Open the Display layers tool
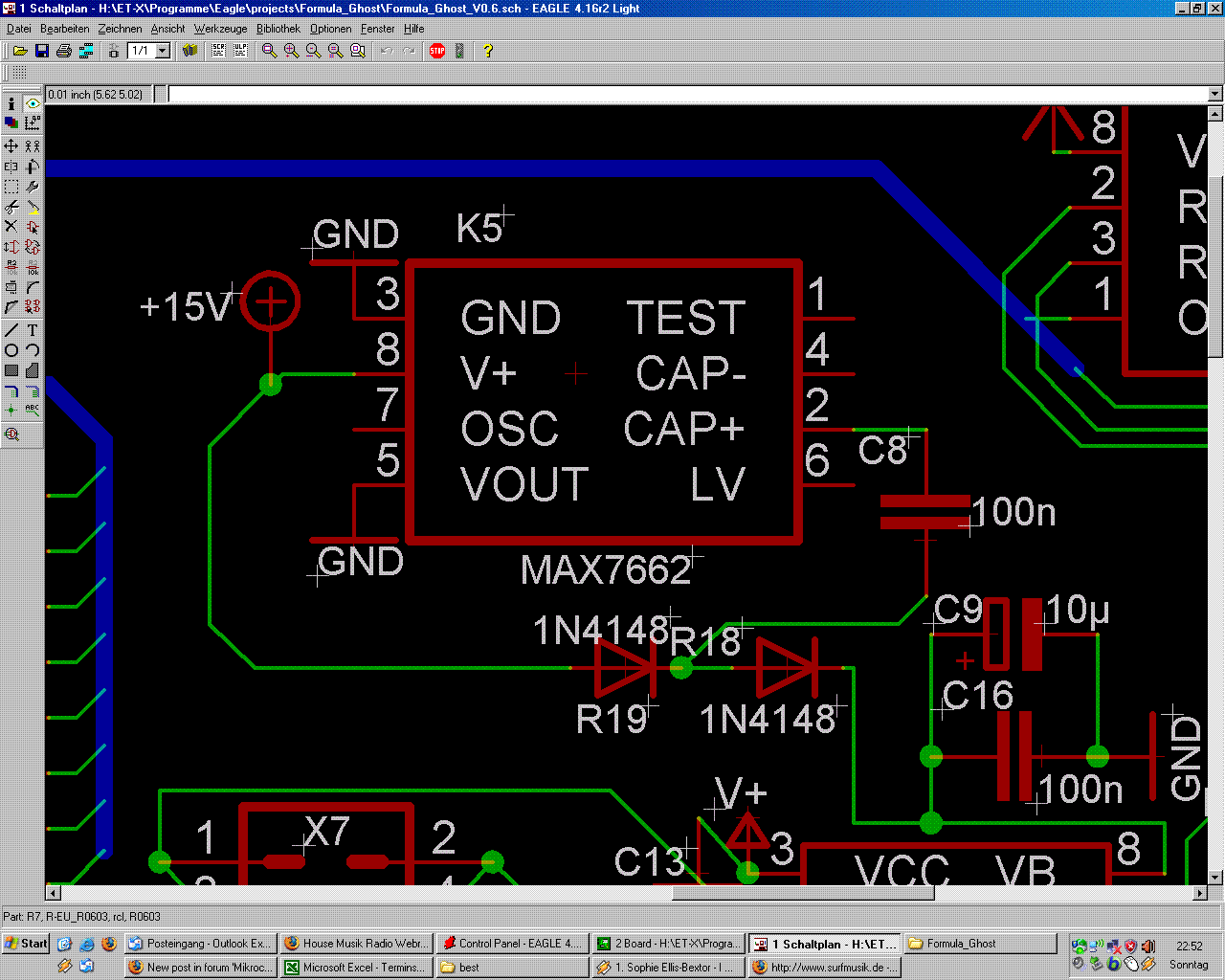The width and height of the screenshot is (1225, 980). 11,122
